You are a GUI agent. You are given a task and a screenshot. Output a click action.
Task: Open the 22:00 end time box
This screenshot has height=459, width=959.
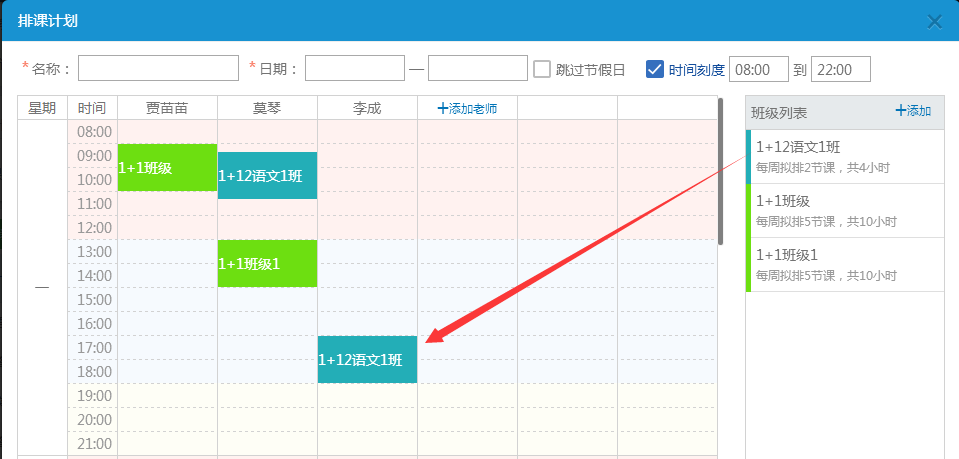pyautogui.click(x=840, y=69)
